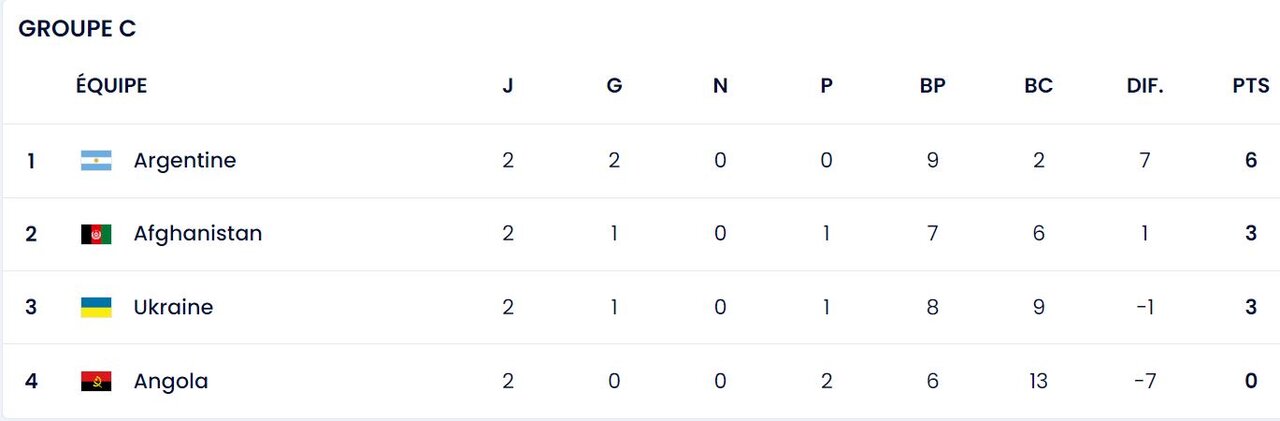Click Argentine's 6 points value
This screenshot has width=1280, height=421.
(1251, 161)
